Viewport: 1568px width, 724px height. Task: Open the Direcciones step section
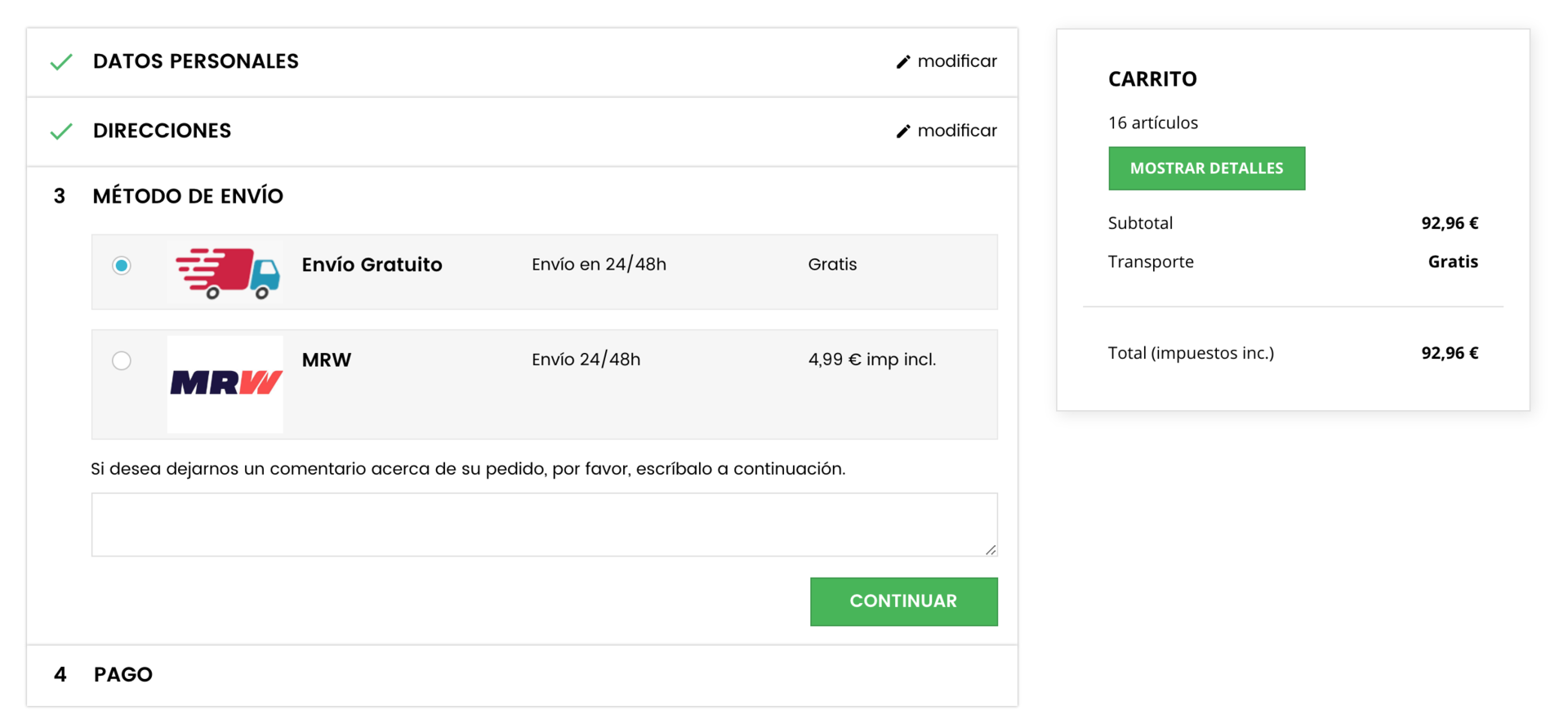click(162, 131)
